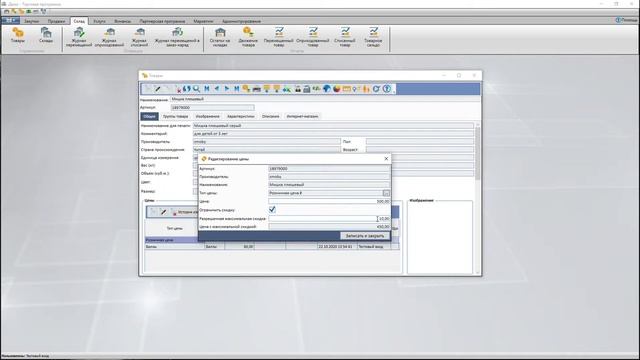
Task: Open the Группы товара tab in Товары window
Action: coord(176,116)
